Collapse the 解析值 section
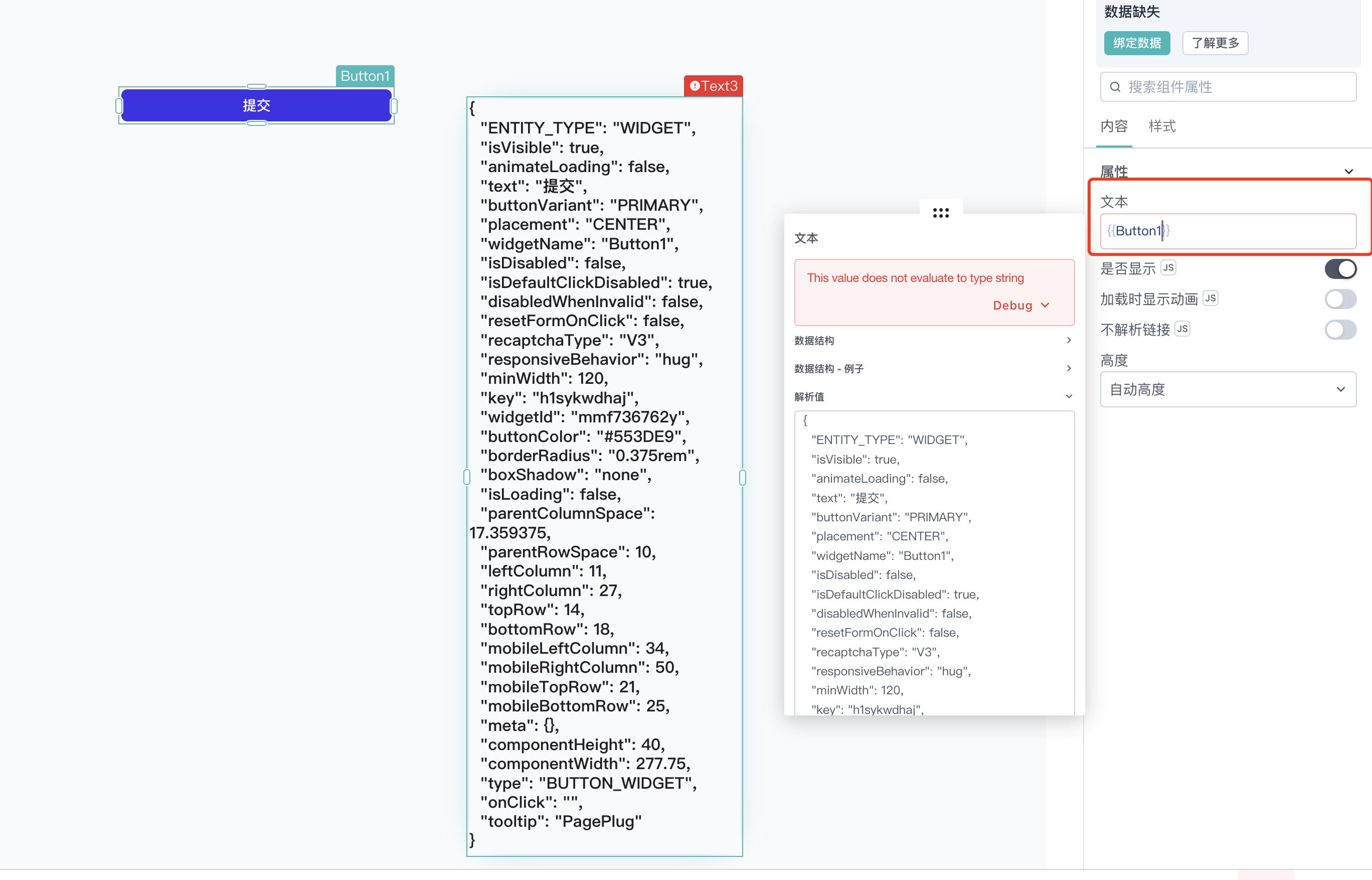The height and width of the screenshot is (880, 1372). [934, 396]
